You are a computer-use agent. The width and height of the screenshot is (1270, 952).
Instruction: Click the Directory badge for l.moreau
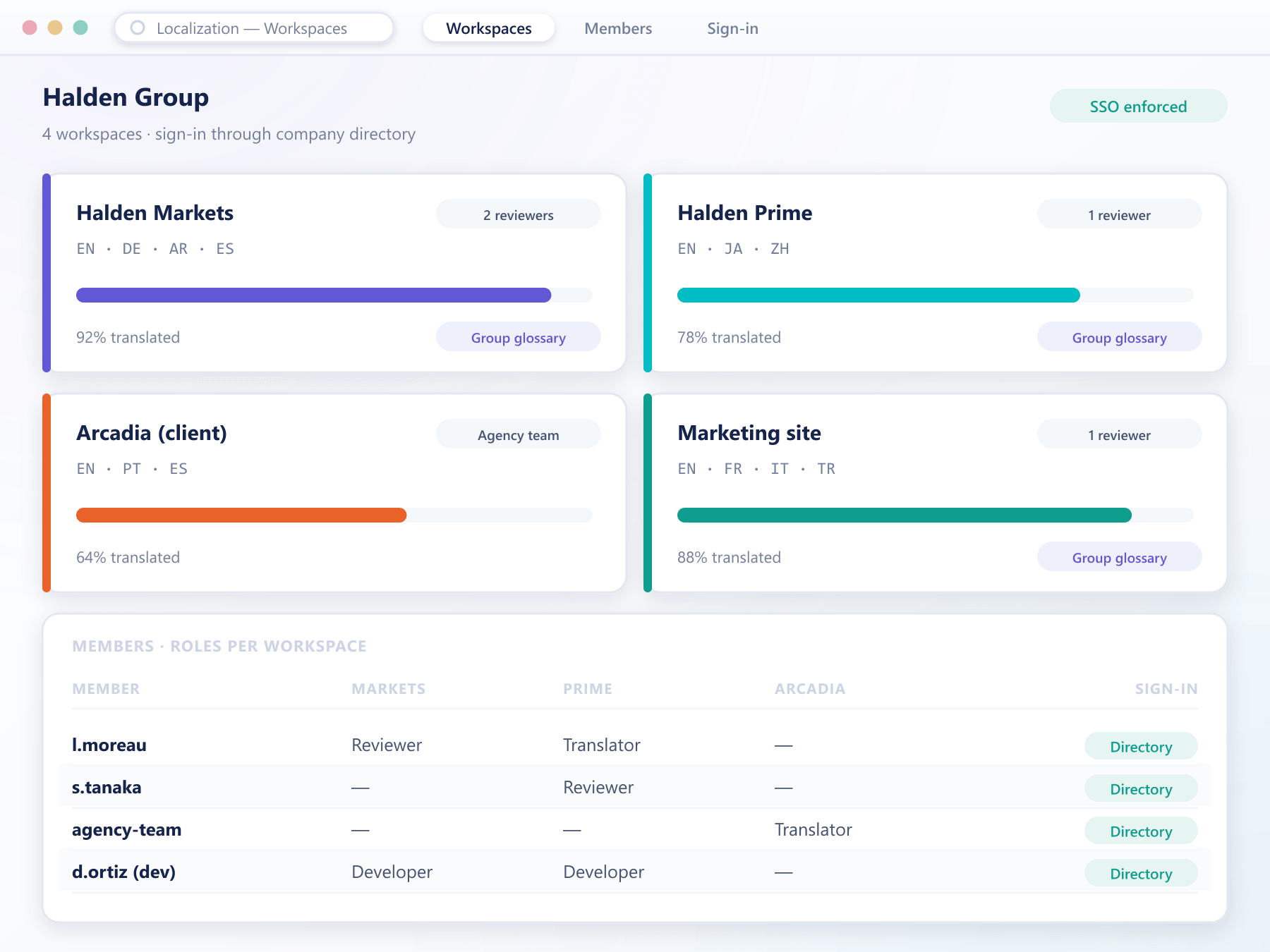pos(1141,746)
